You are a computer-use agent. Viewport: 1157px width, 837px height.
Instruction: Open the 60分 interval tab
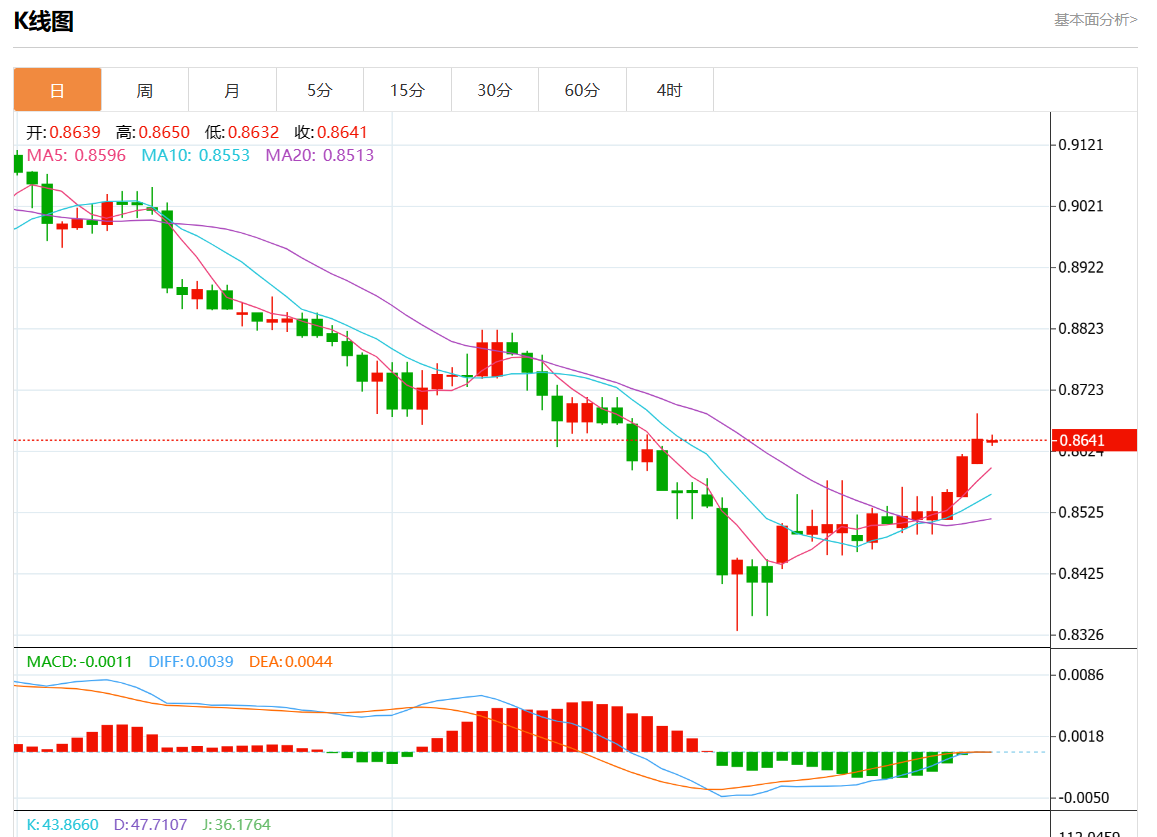[582, 90]
